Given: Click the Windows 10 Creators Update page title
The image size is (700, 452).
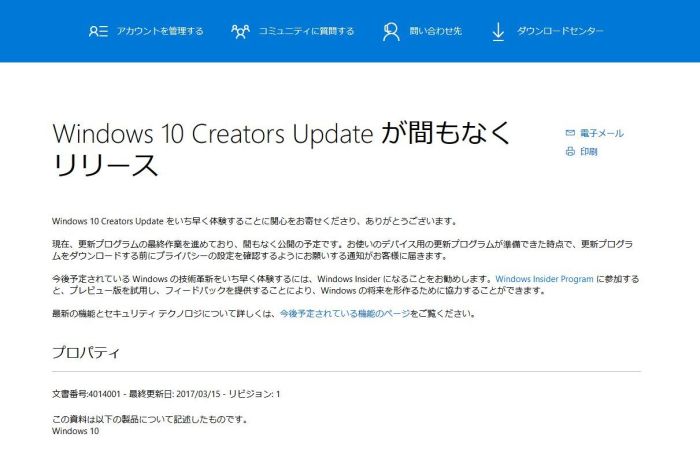Looking at the screenshot, I should coord(281,148).
